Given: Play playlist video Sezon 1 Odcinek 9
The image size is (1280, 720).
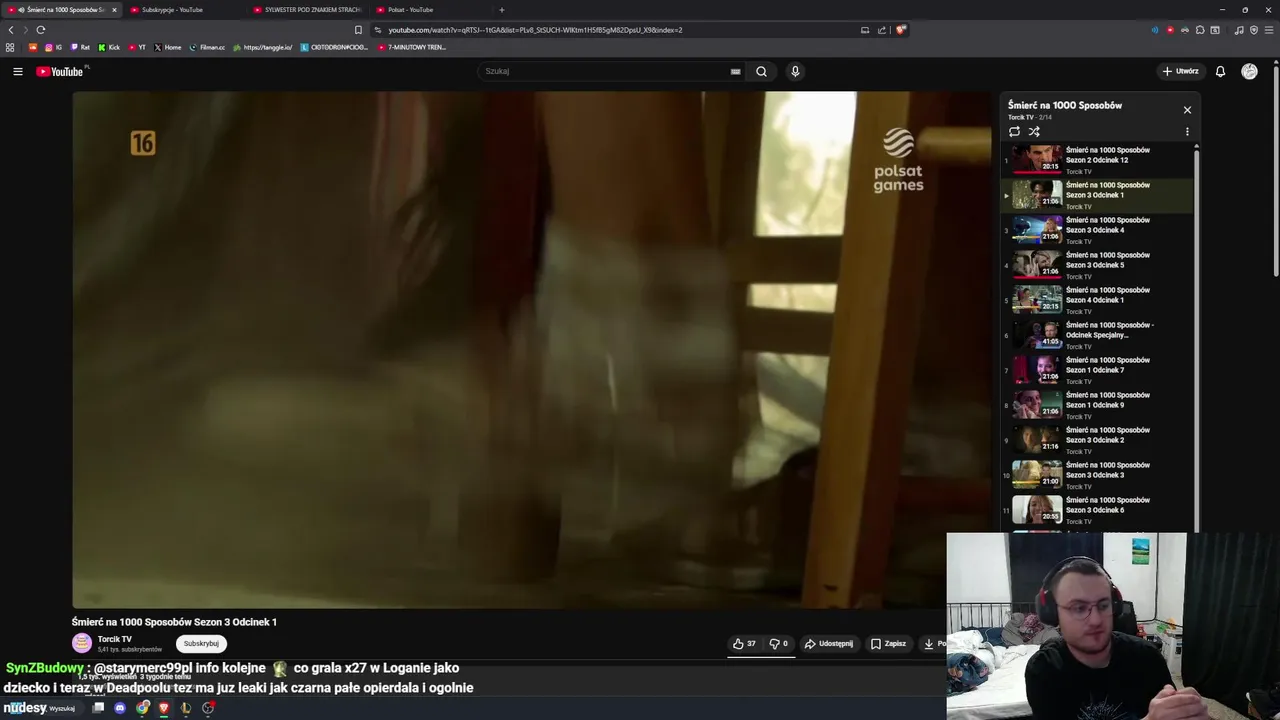Looking at the screenshot, I should 1097,405.
